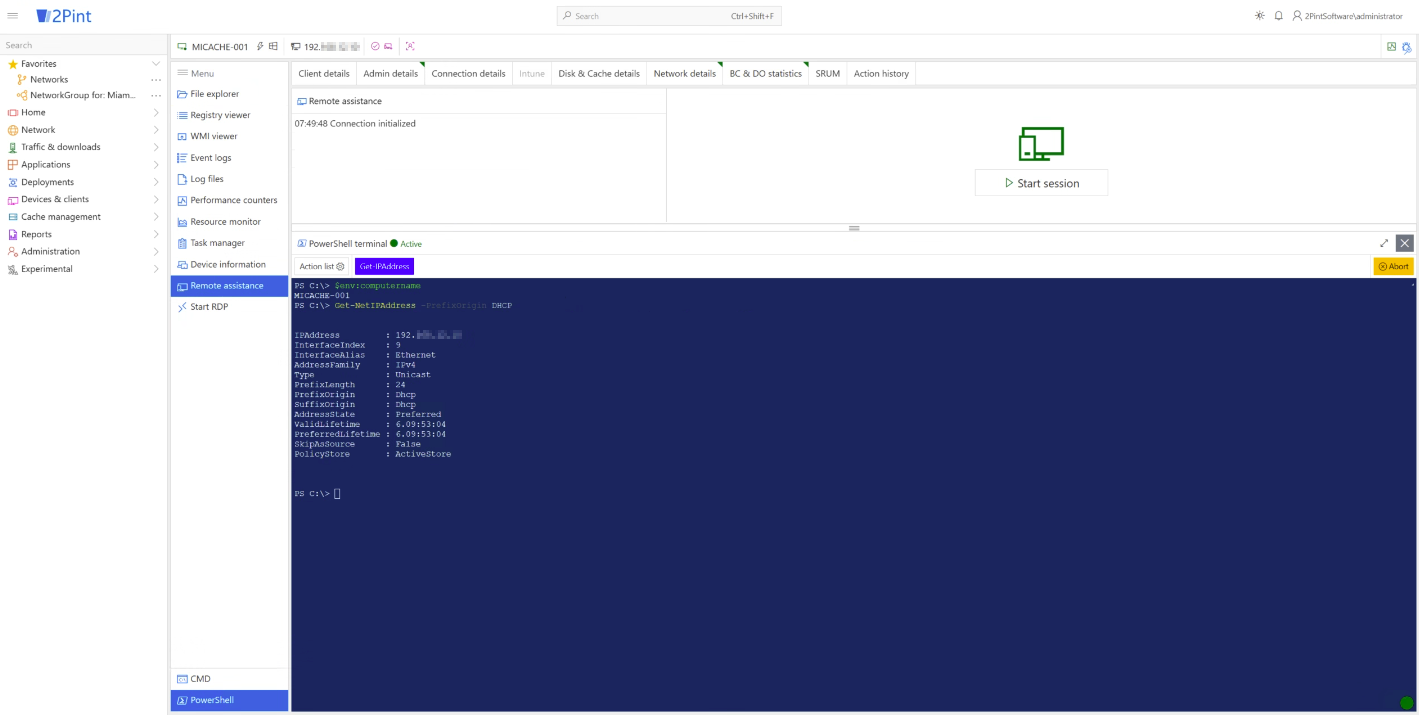
Task: Open options dots for NetworkGroup for Miam...
Action: pos(156,96)
